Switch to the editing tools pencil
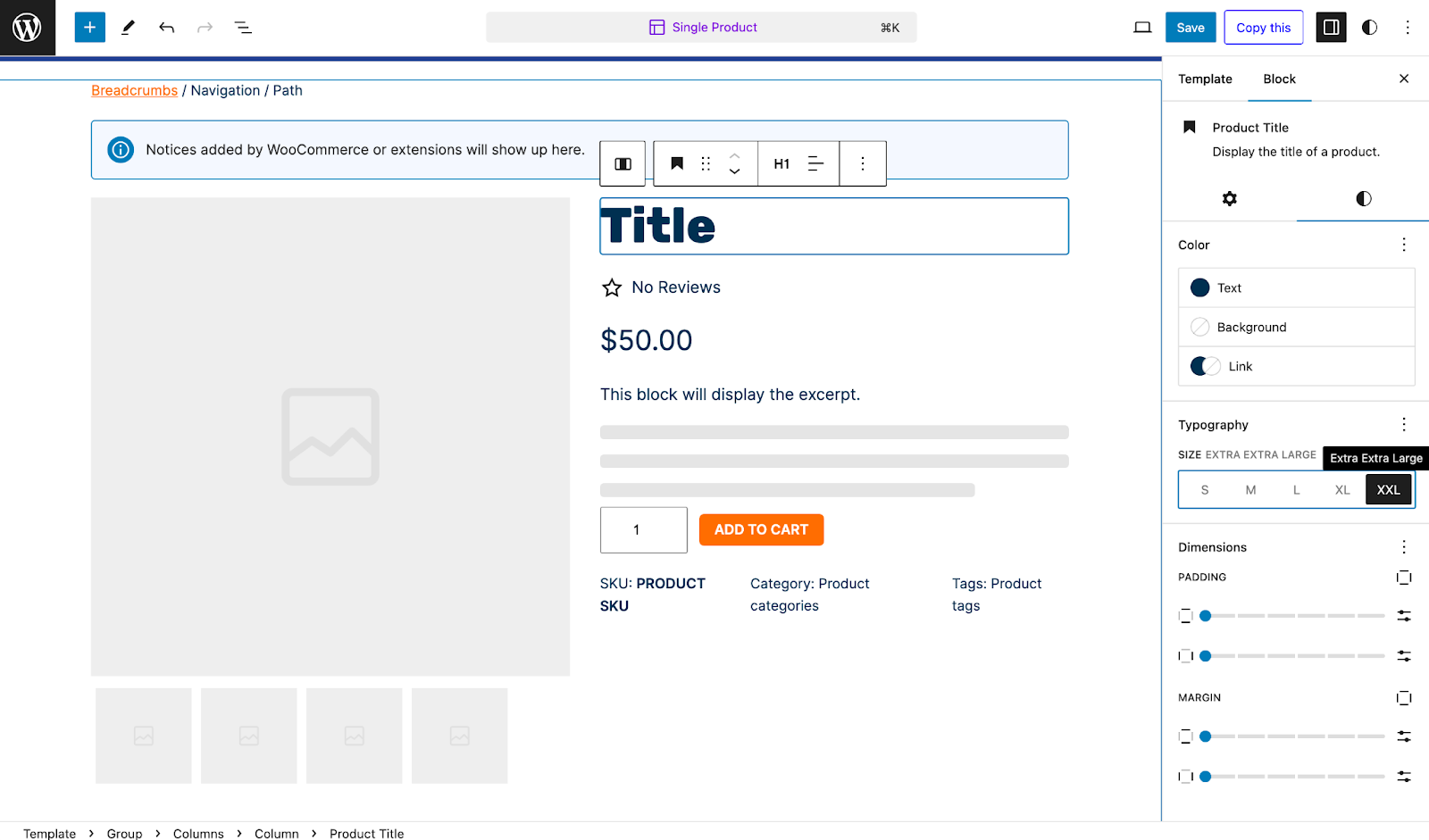 pos(127,28)
